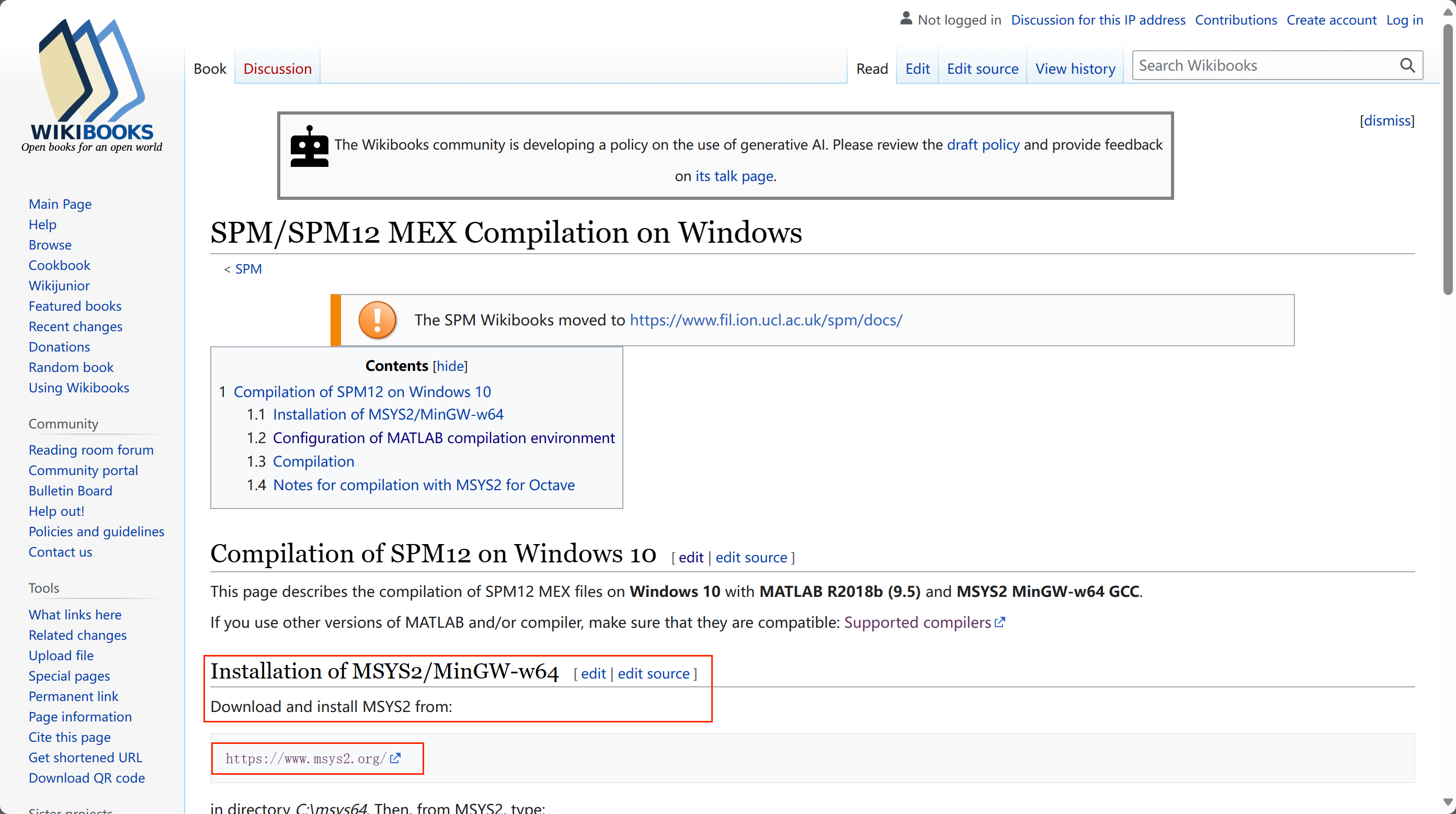The height and width of the screenshot is (814, 1456).
Task: Dismiss the site notice banner
Action: pyautogui.click(x=1386, y=120)
